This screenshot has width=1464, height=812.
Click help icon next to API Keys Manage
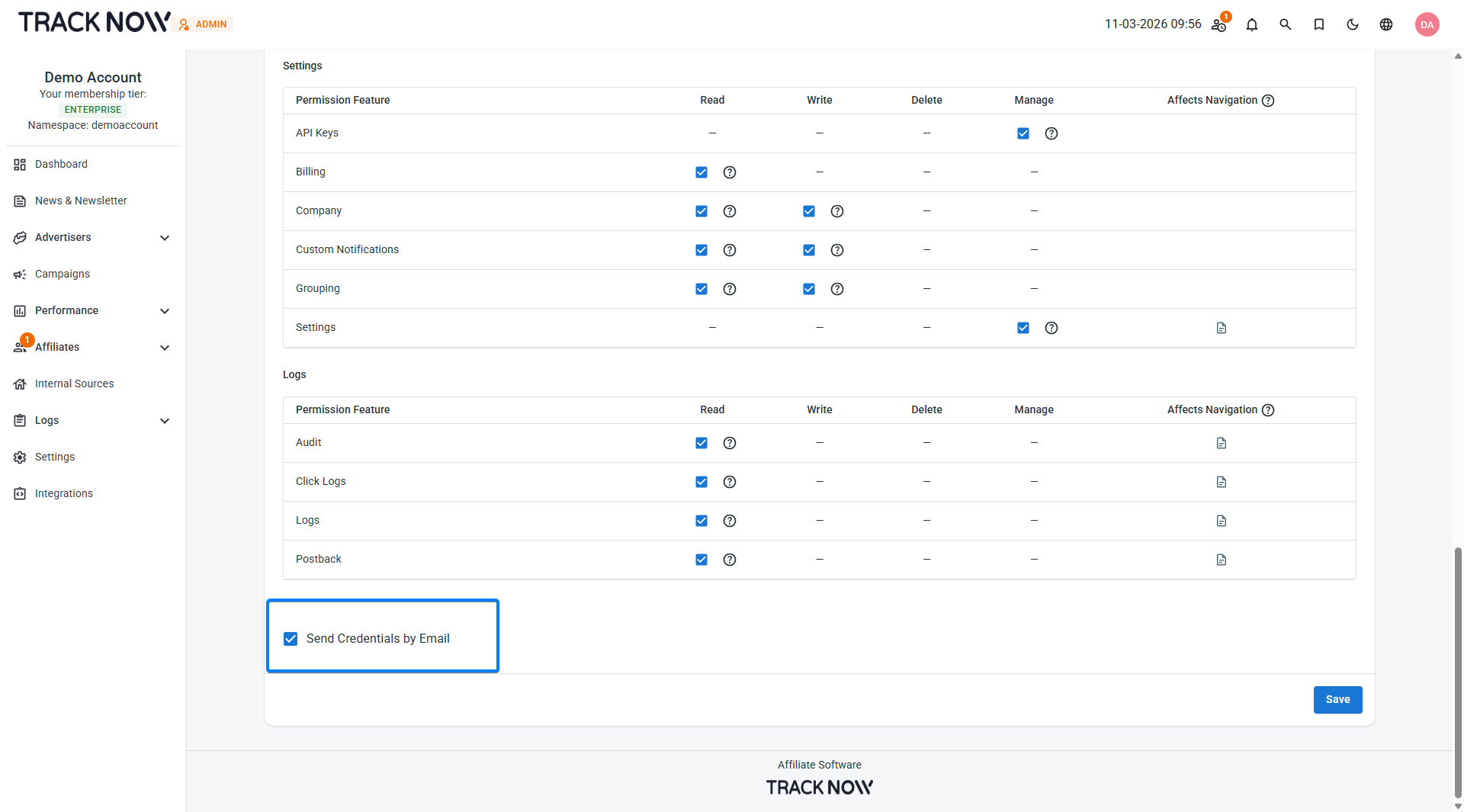tap(1051, 133)
